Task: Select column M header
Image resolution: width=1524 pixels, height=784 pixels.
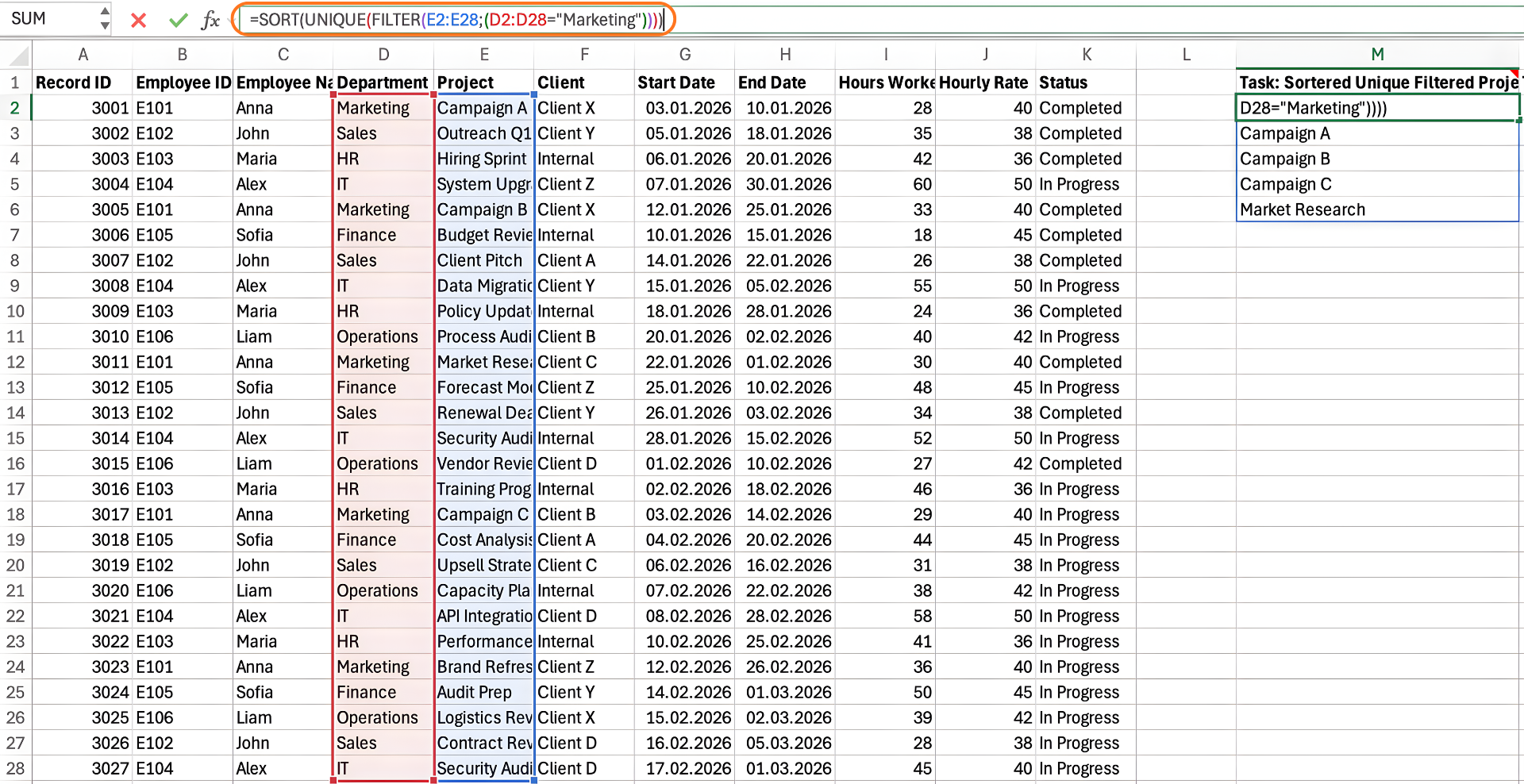Action: pyautogui.click(x=1377, y=55)
